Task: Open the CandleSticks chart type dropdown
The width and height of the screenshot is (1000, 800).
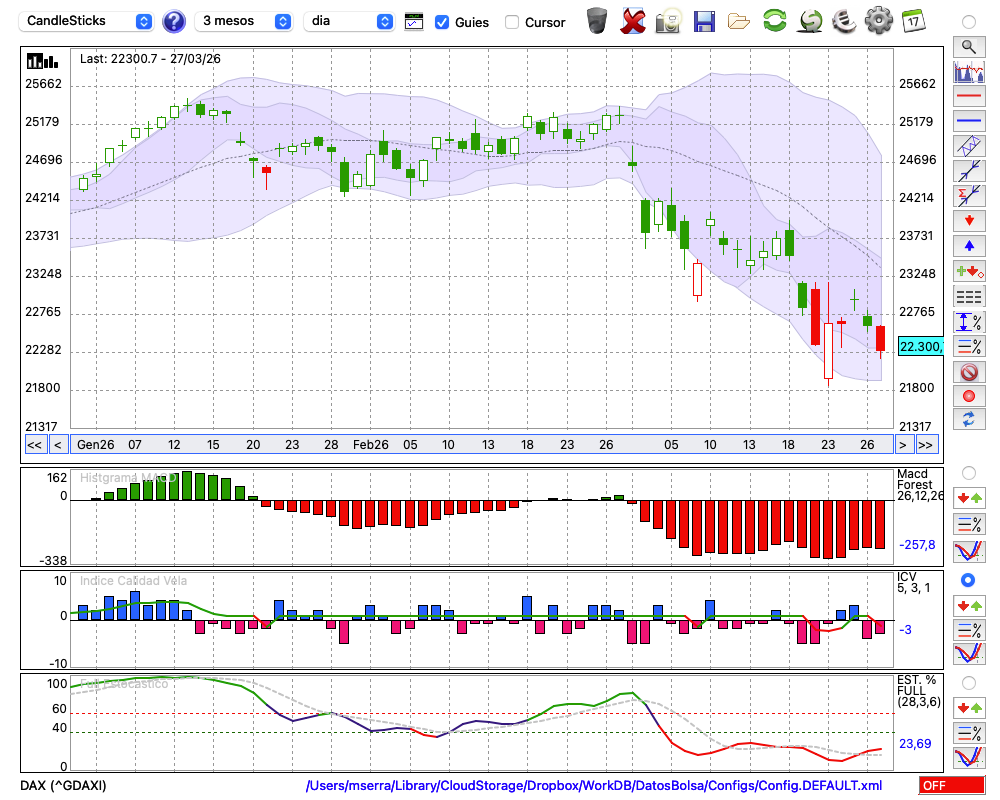Action: click(x=88, y=21)
